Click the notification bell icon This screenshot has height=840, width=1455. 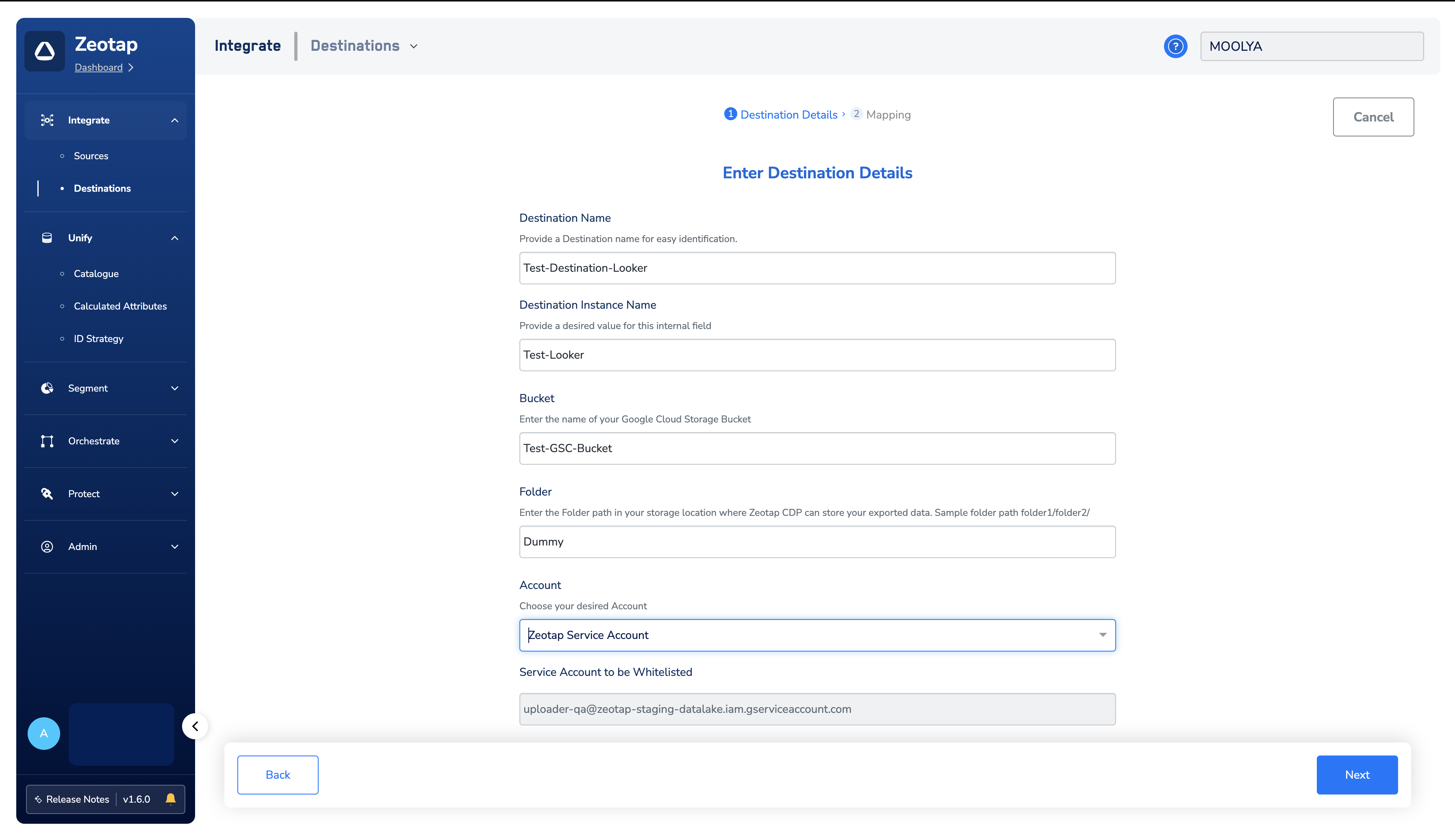click(x=170, y=799)
